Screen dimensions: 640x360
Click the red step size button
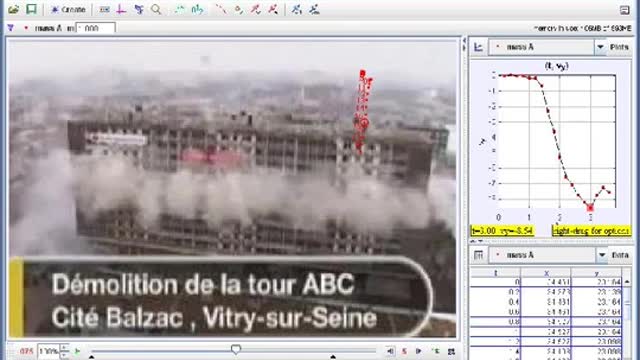404,351
